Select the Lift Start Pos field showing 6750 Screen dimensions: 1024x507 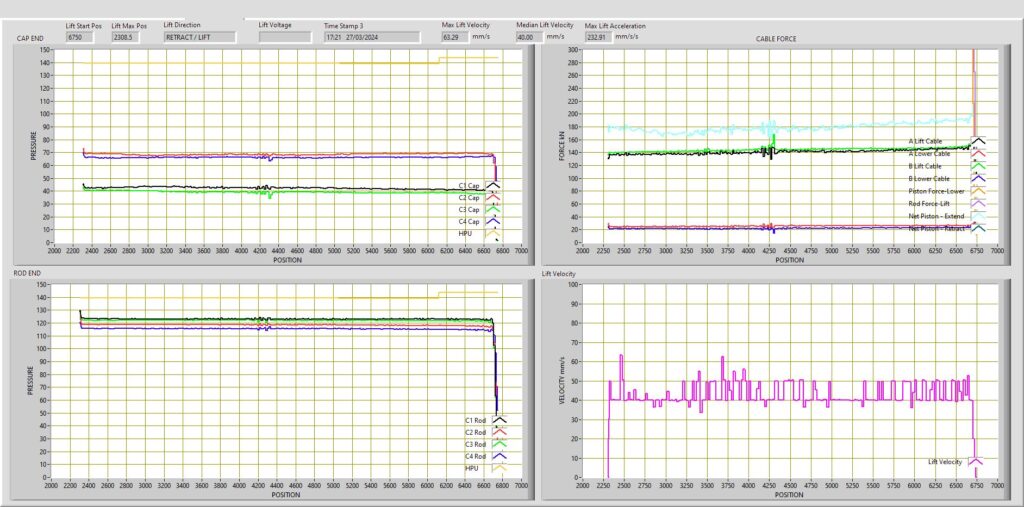coord(80,36)
